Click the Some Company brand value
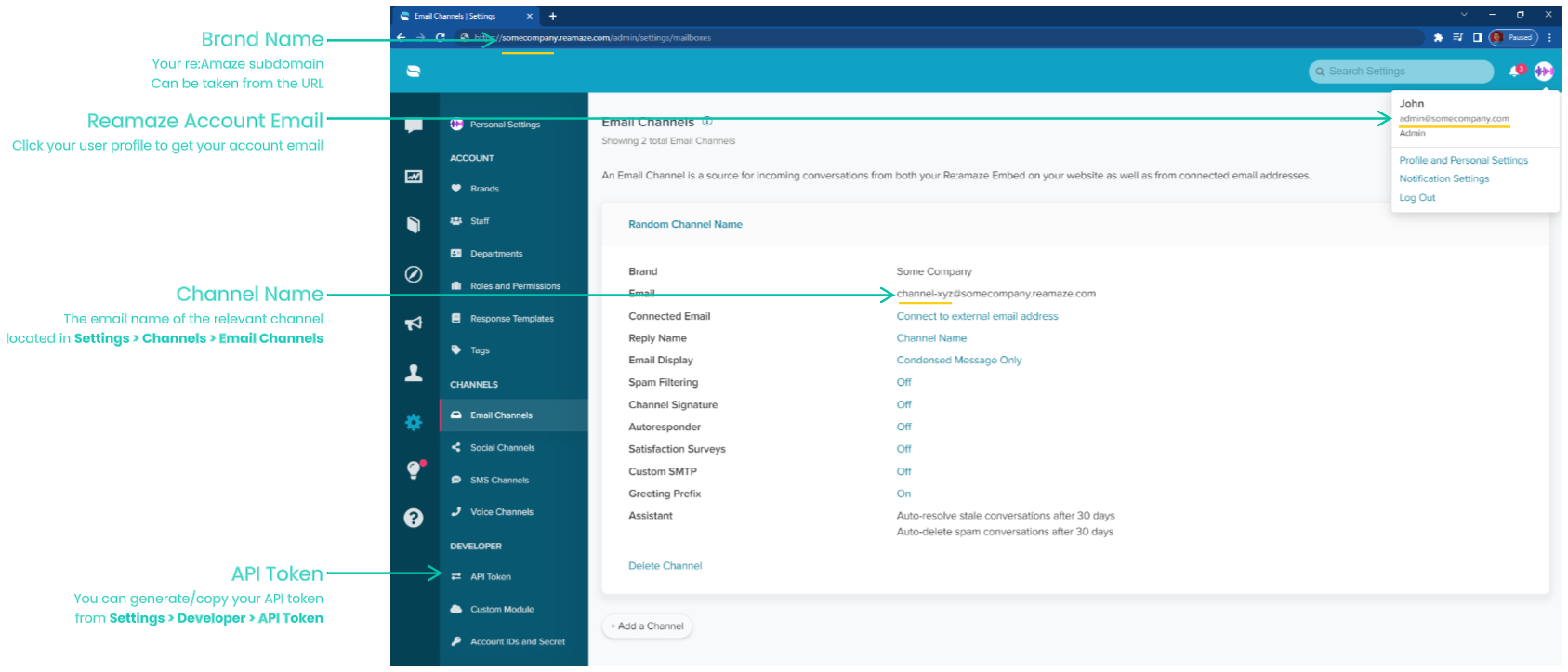The width and height of the screenshot is (1568, 672). pos(934,272)
